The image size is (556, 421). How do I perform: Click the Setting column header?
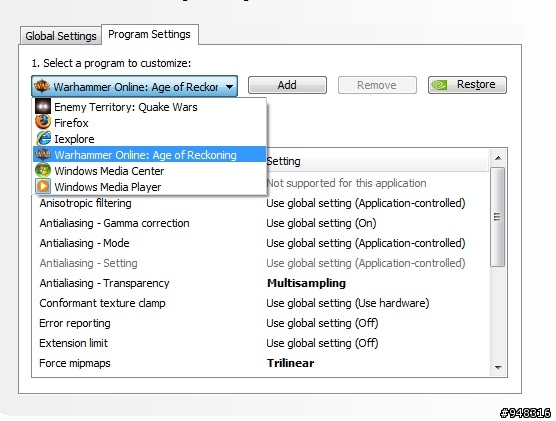(378, 161)
